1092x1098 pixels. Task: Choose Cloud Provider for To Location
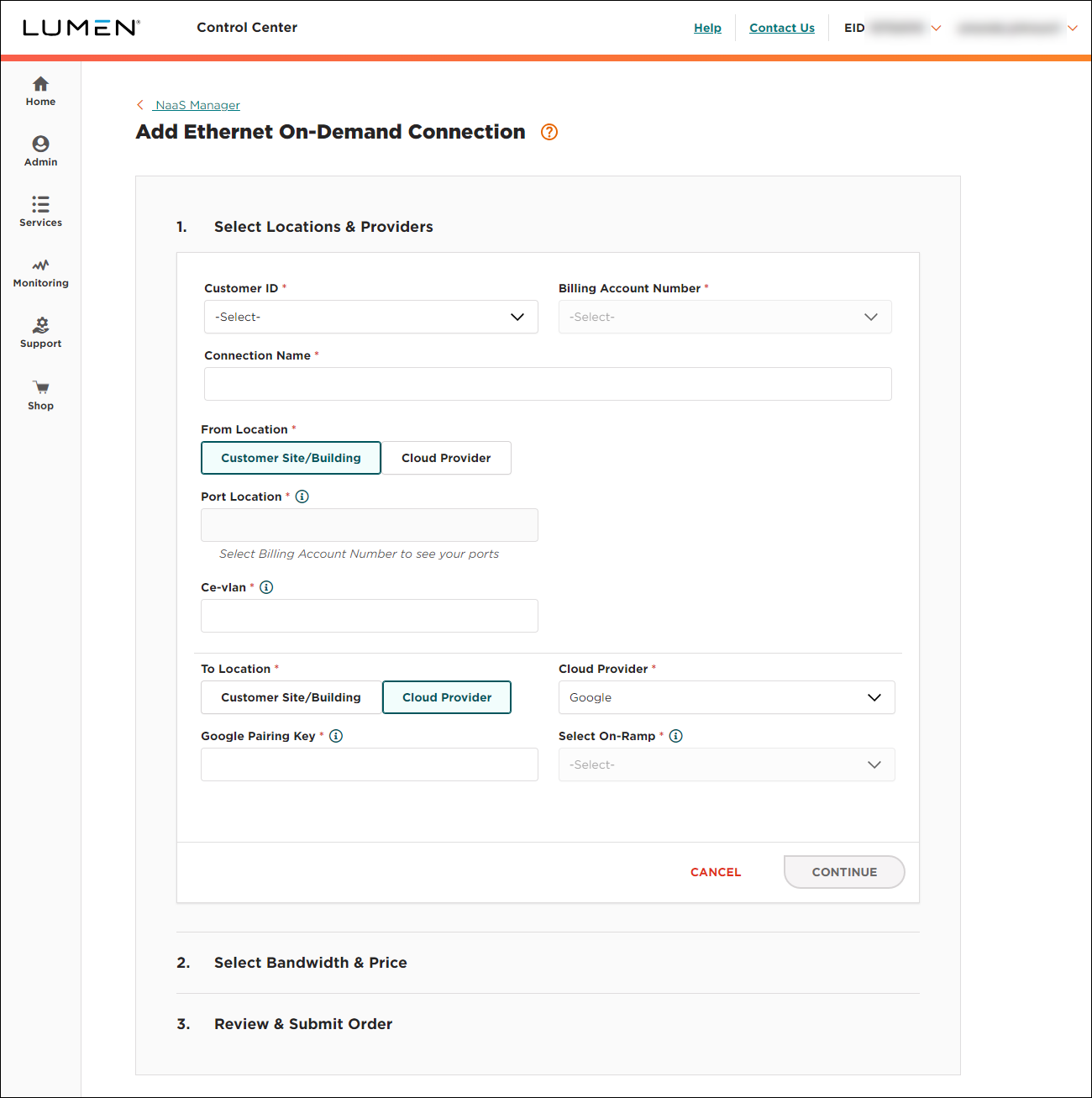(x=447, y=697)
